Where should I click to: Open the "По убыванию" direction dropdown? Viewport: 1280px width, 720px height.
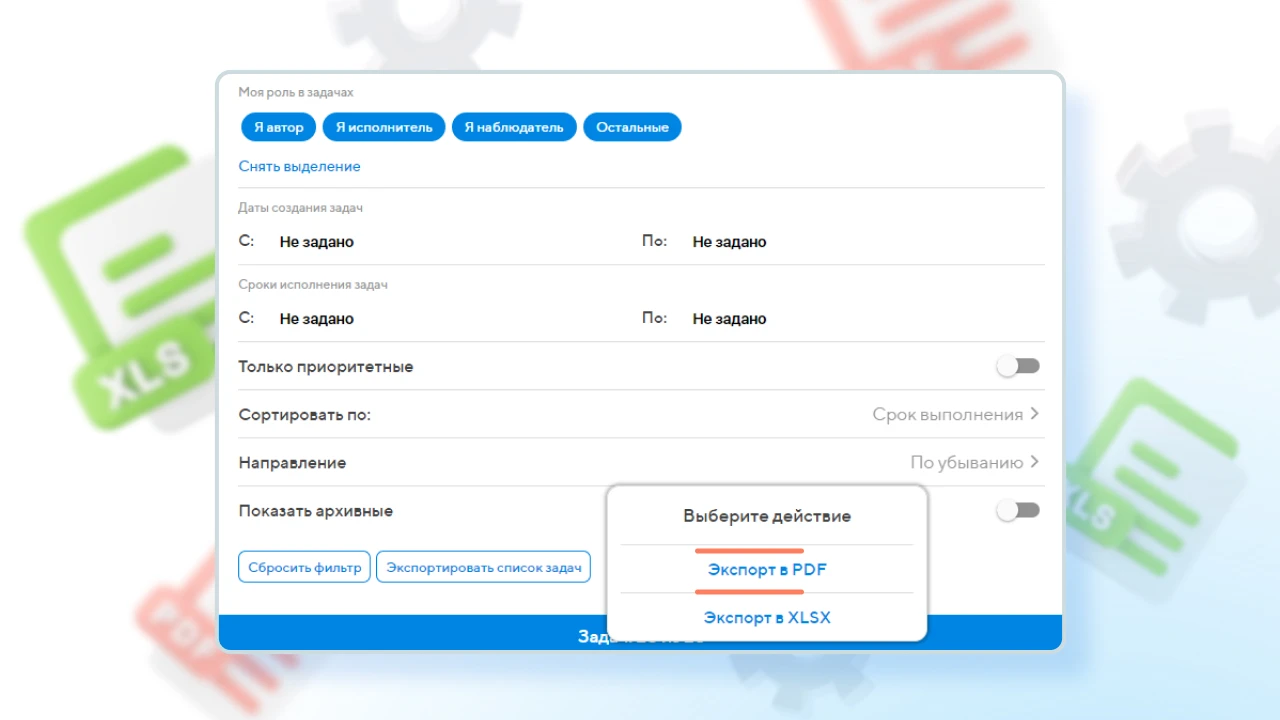975,462
